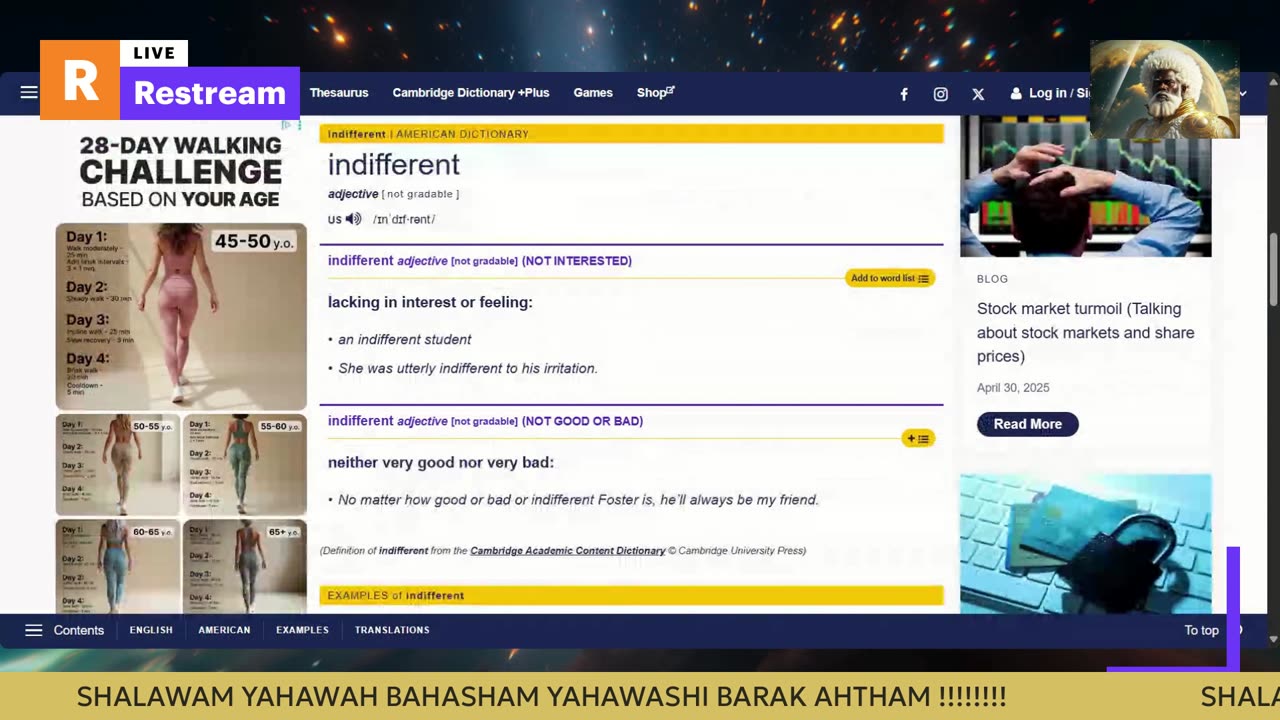This screenshot has height=720, width=1280.
Task: Open Cambridge Dictionary +Plus menu
Action: [471, 93]
